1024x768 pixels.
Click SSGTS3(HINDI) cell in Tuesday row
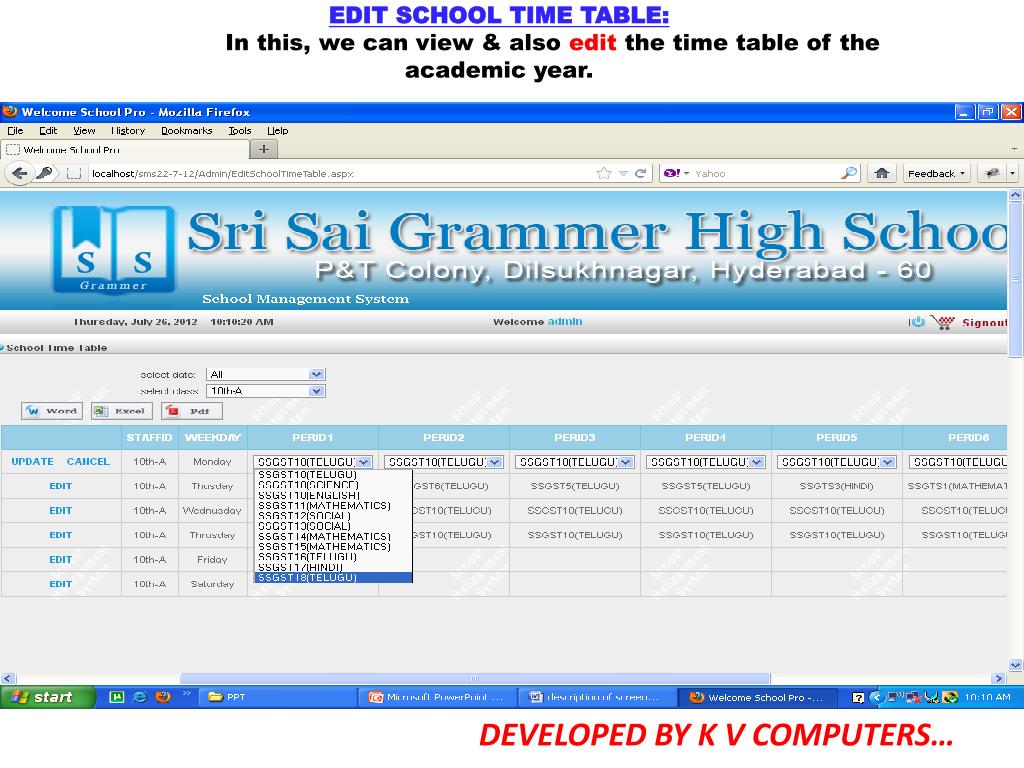[837, 486]
